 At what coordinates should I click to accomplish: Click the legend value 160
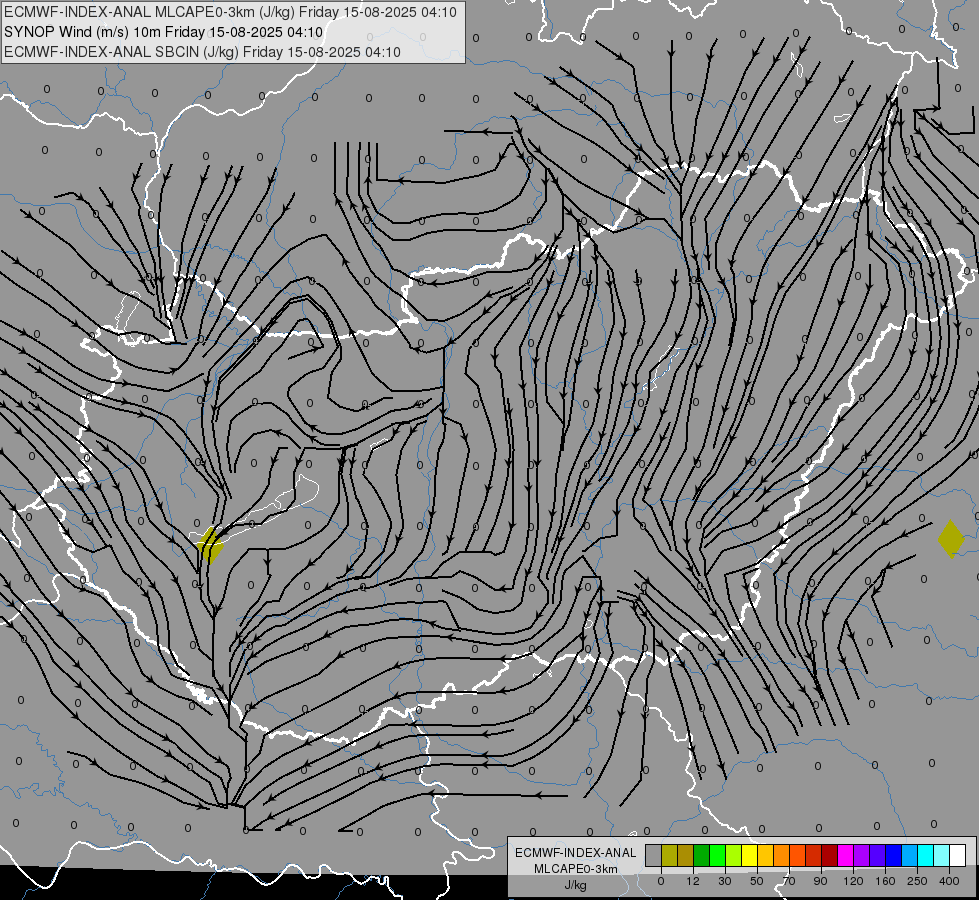(x=885, y=881)
